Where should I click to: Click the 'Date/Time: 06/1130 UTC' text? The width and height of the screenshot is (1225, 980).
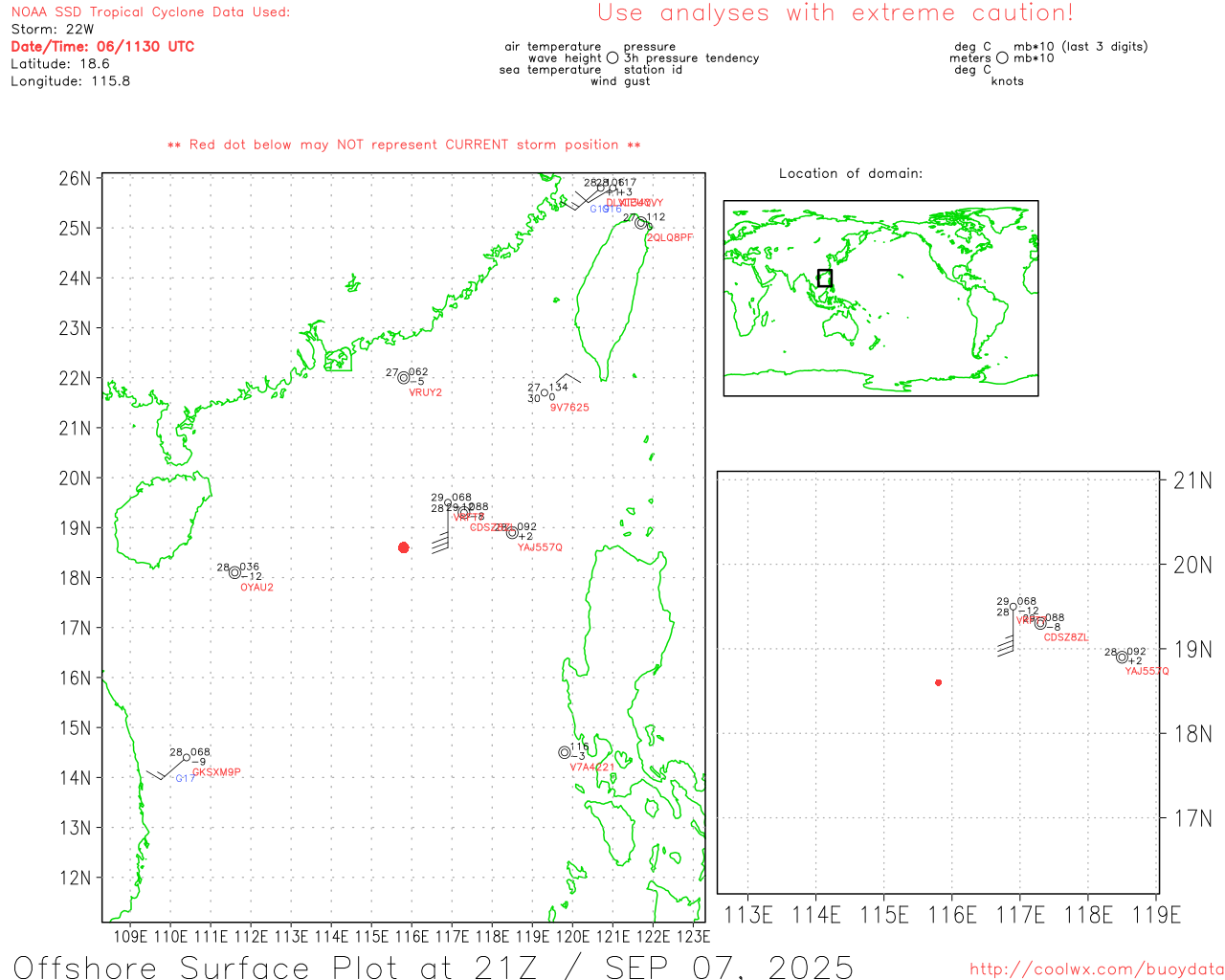[102, 47]
